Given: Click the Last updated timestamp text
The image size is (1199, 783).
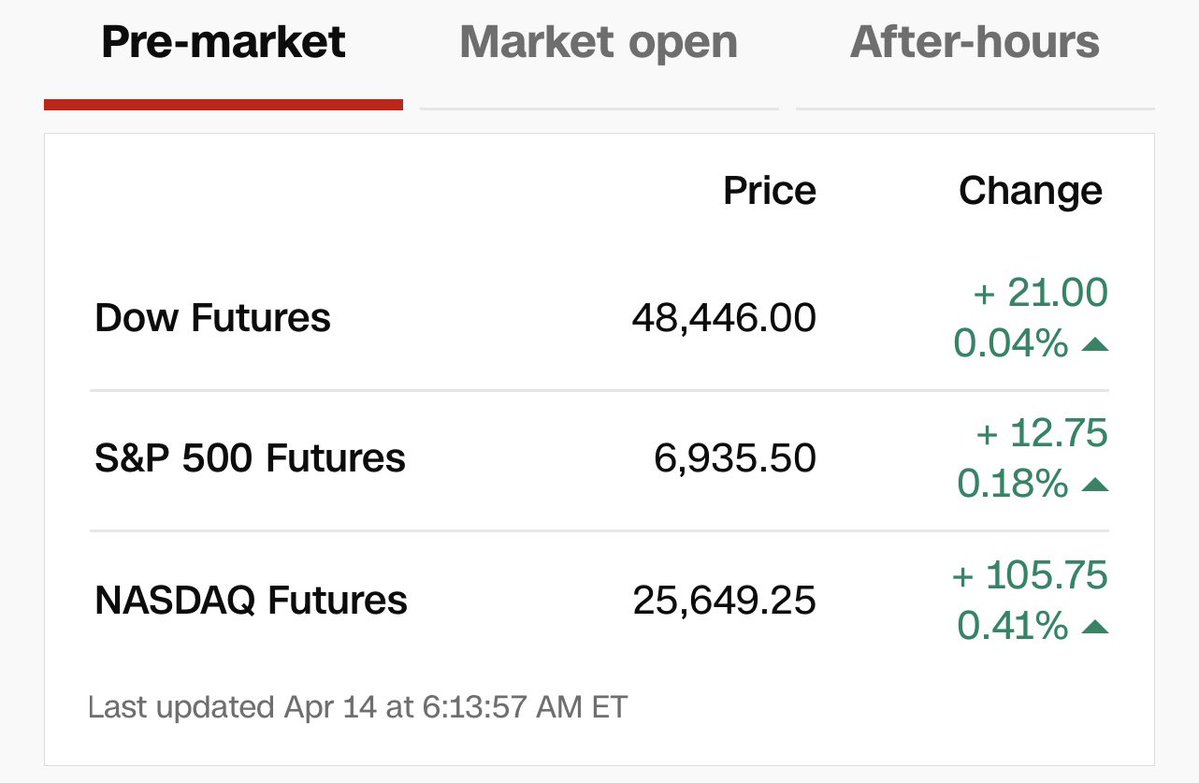Looking at the screenshot, I should (x=357, y=708).
